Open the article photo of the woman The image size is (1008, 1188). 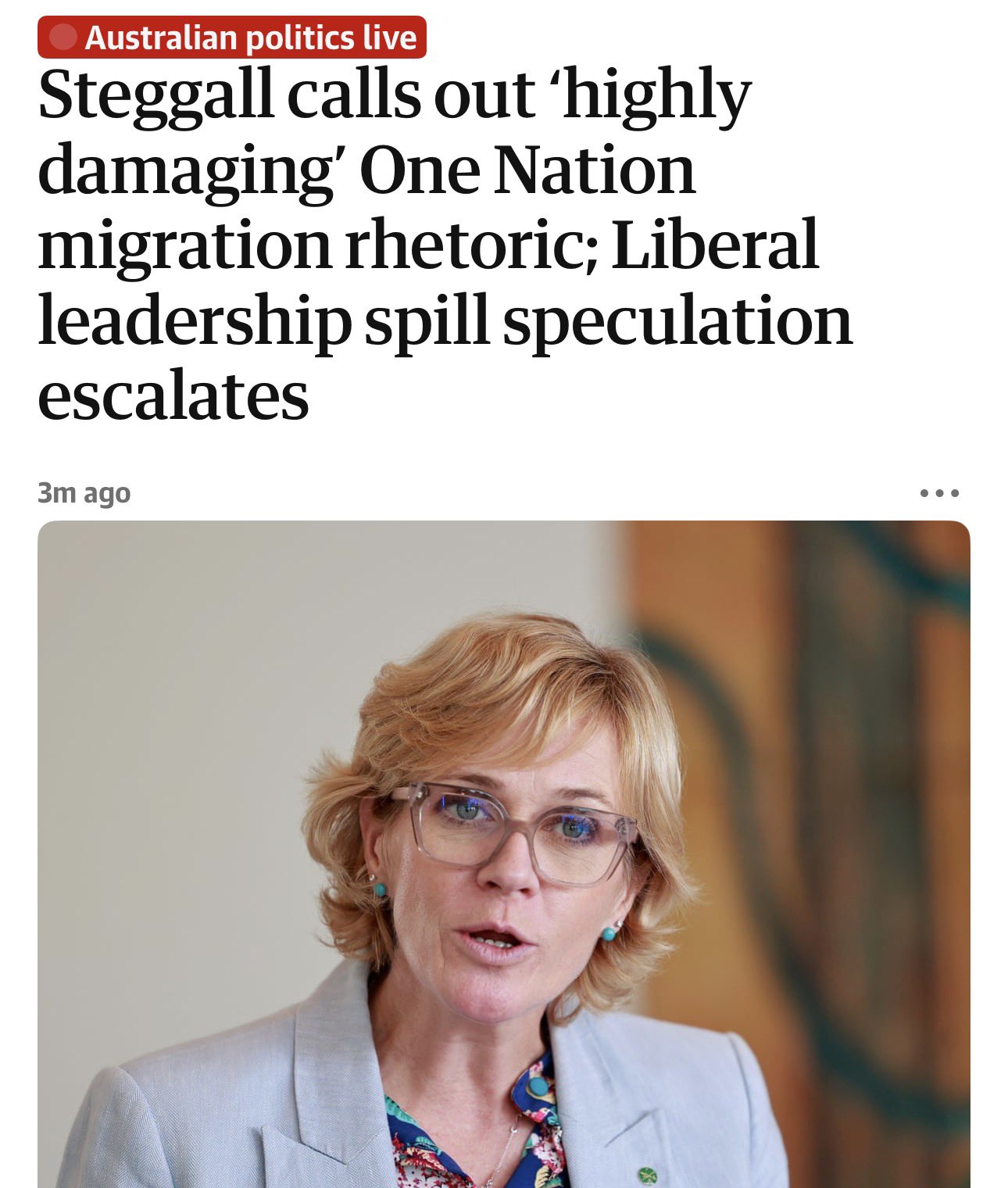pos(503,853)
